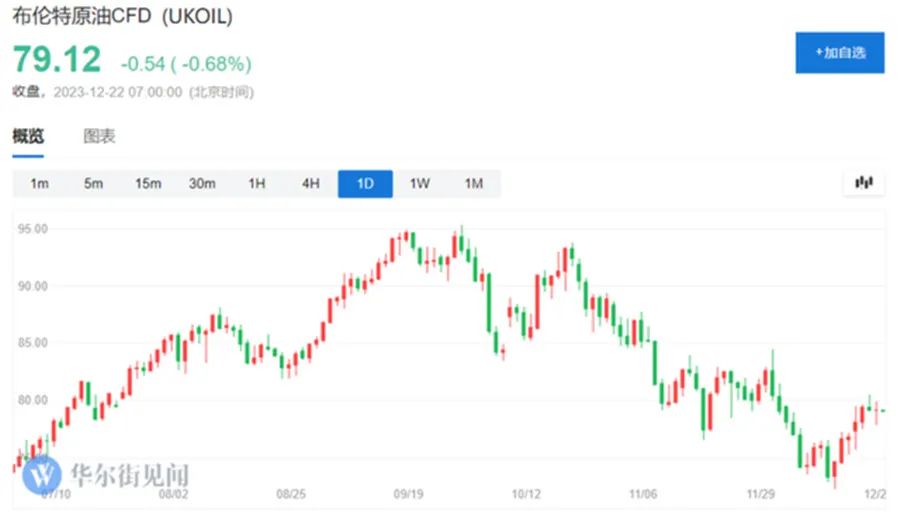Set chart interval to 4H
Image resolution: width=900 pixels, height=512 pixels.
coord(311,184)
